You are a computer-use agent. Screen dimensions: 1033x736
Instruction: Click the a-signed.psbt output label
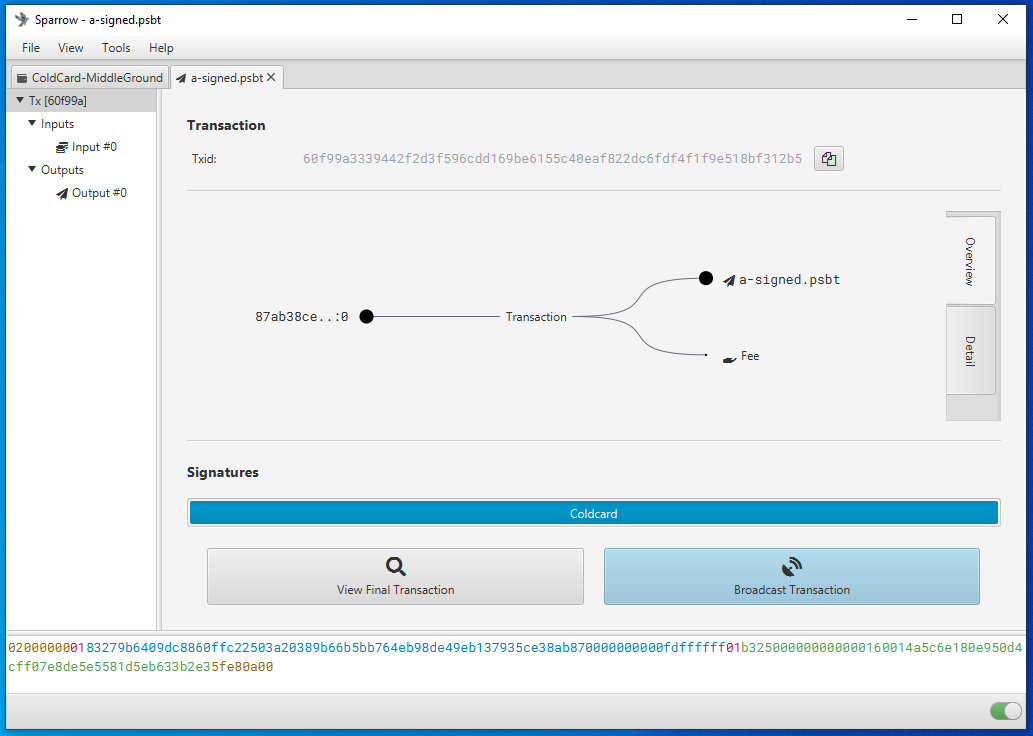tap(790, 280)
